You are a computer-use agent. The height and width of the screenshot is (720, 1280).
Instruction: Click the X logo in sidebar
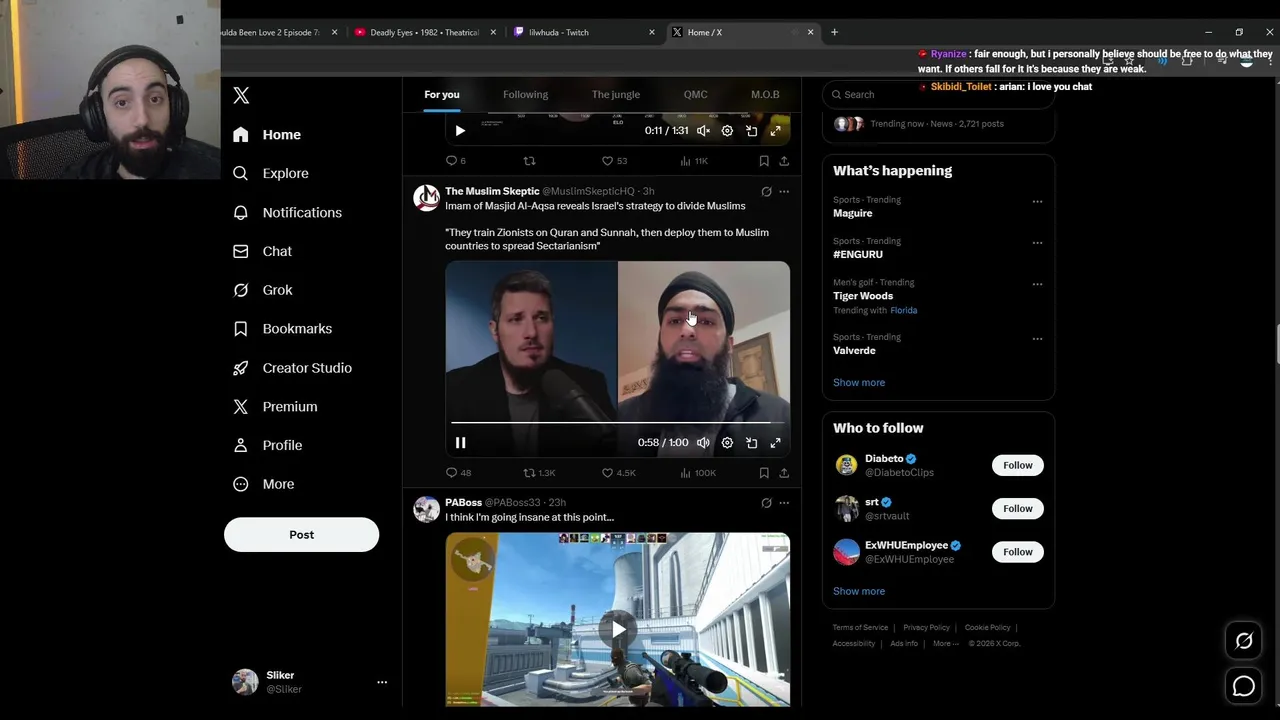pos(241,95)
